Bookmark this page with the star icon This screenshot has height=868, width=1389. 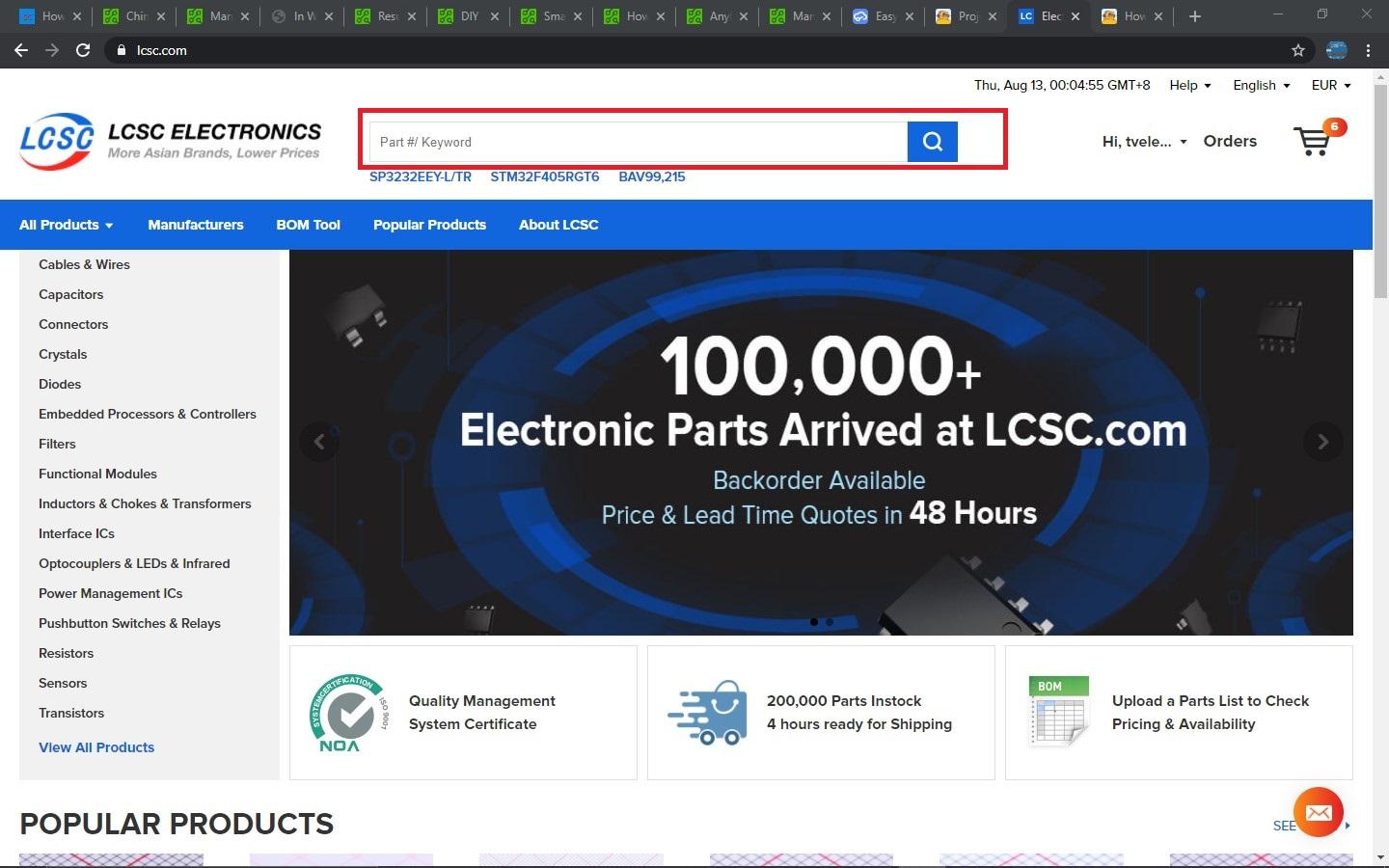1298,50
